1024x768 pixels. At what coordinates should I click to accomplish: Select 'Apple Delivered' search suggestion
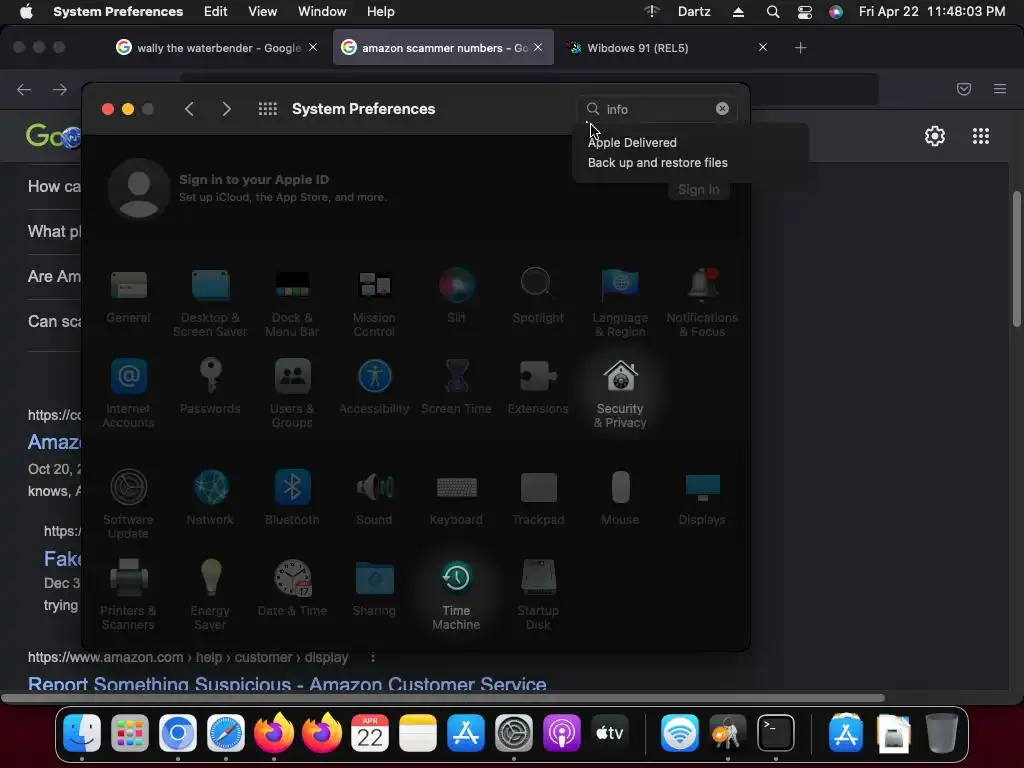[x=632, y=142]
